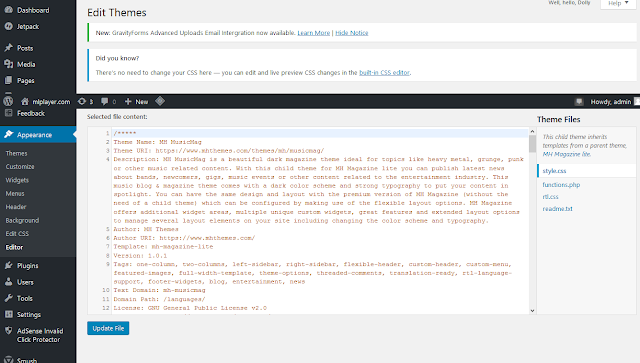Viewport: 640px width, 363px height.
Task: Click the Pages icon in sidebar
Action: 9,80
